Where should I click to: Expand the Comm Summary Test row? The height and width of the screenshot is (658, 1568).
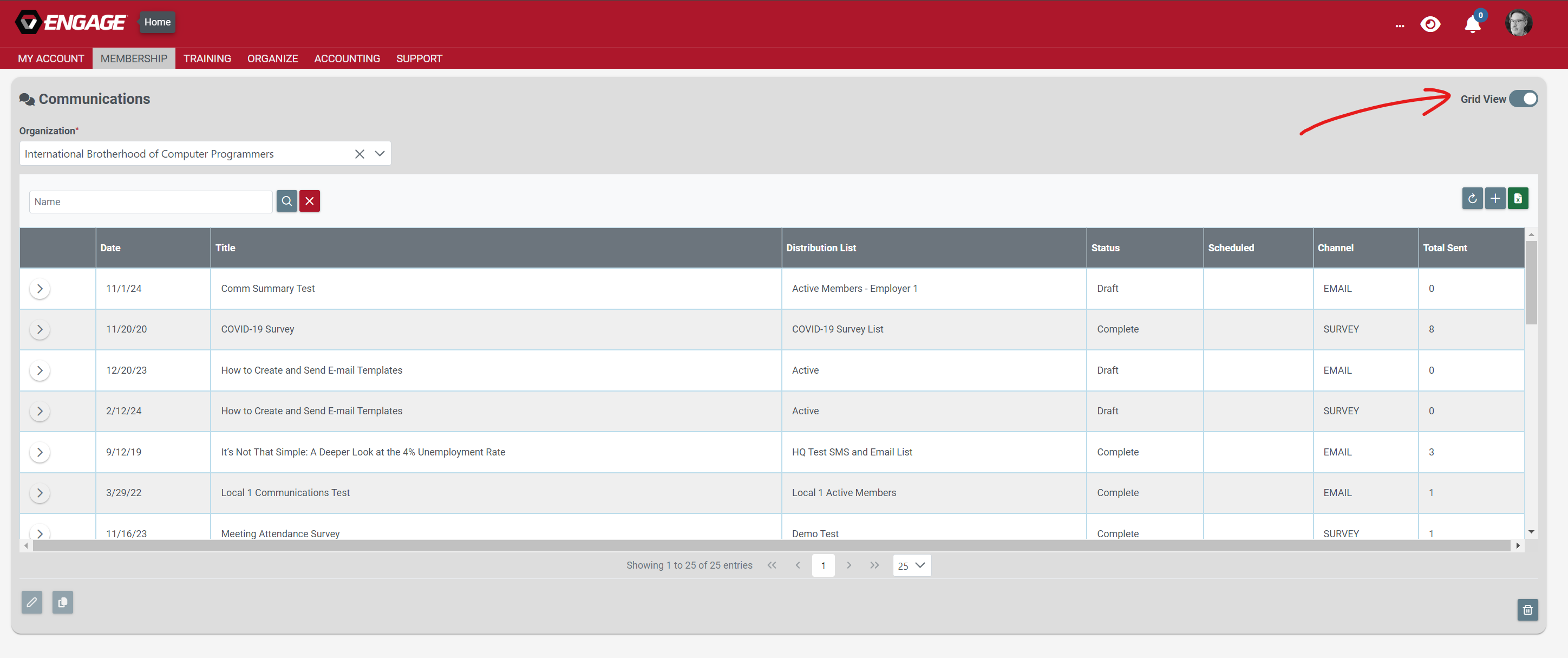[40, 289]
